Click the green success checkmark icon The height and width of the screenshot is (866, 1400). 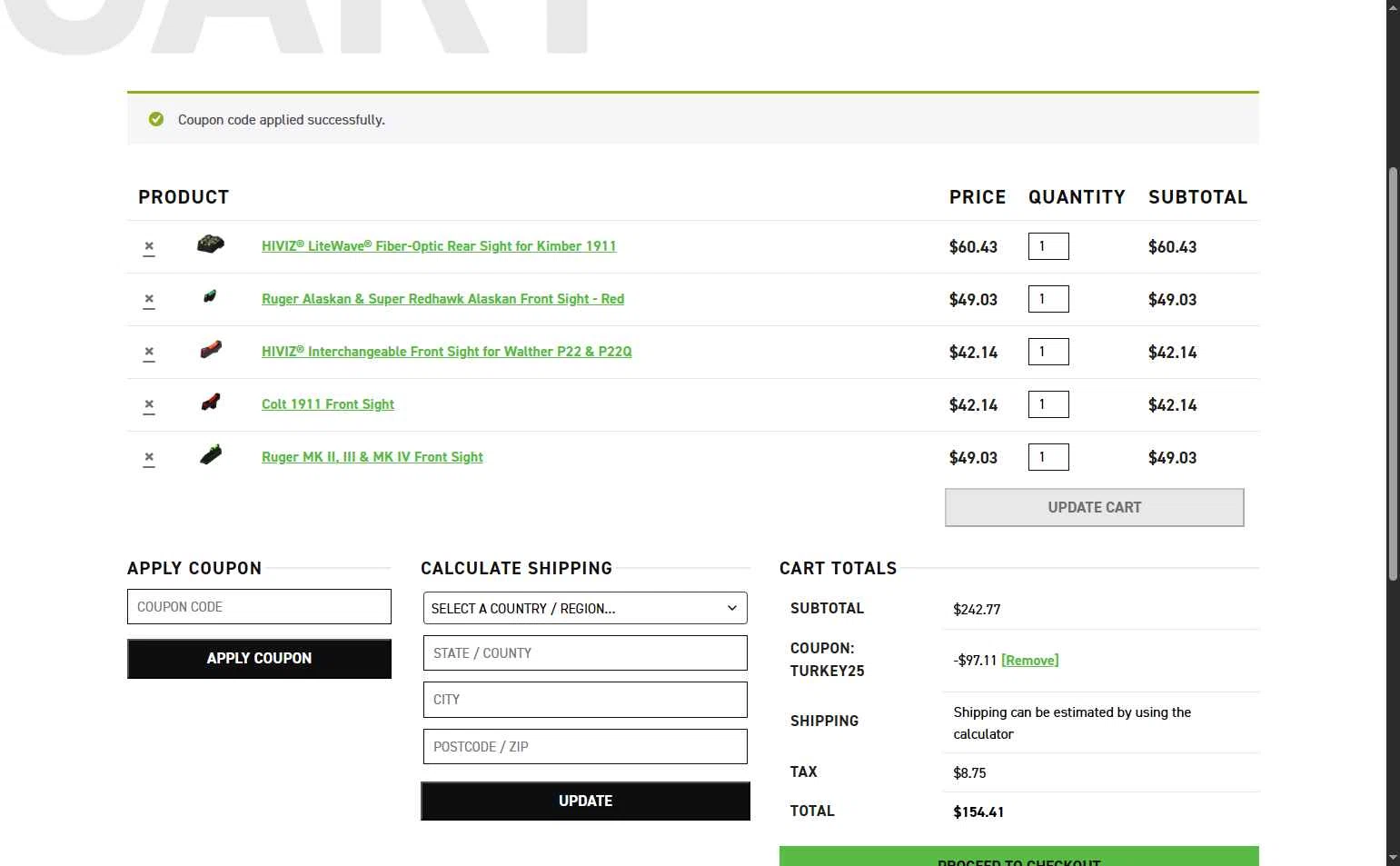pyautogui.click(x=156, y=119)
